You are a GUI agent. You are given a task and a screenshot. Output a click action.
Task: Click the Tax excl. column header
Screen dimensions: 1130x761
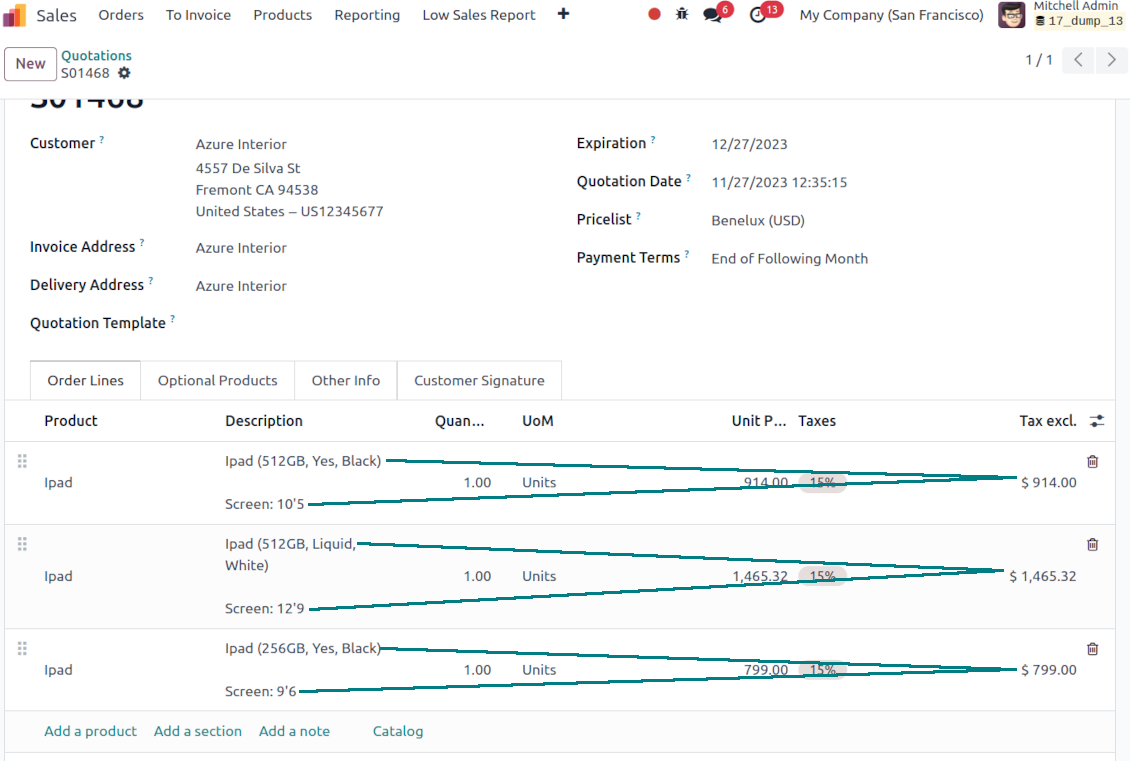(x=1047, y=421)
